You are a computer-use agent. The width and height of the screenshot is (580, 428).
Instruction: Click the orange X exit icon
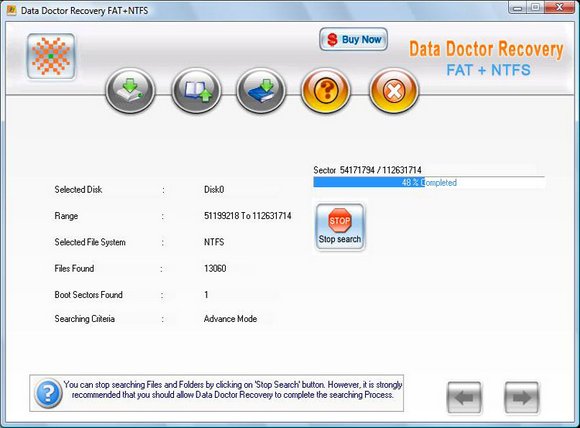[394, 90]
